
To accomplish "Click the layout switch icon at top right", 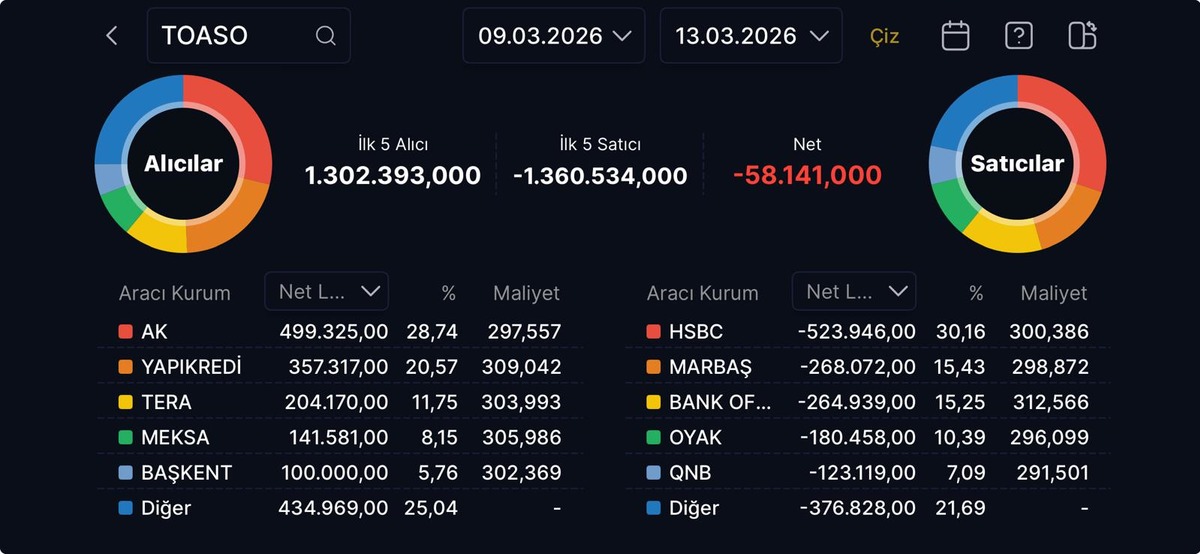I will [1082, 35].
